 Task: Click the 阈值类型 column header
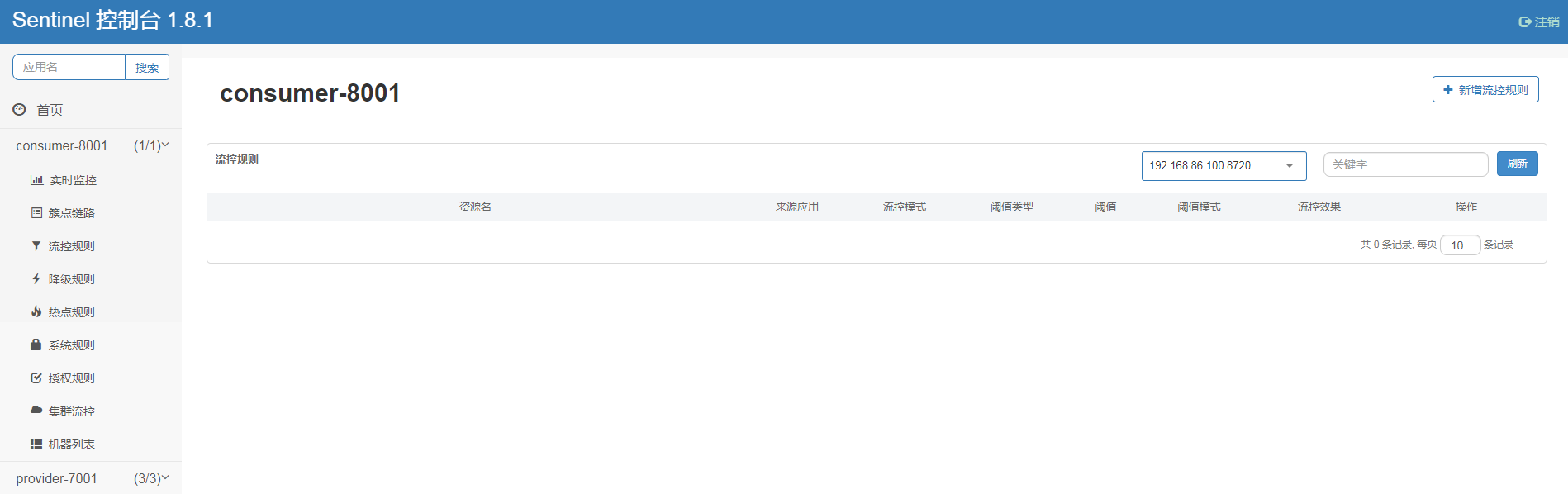[1011, 207]
